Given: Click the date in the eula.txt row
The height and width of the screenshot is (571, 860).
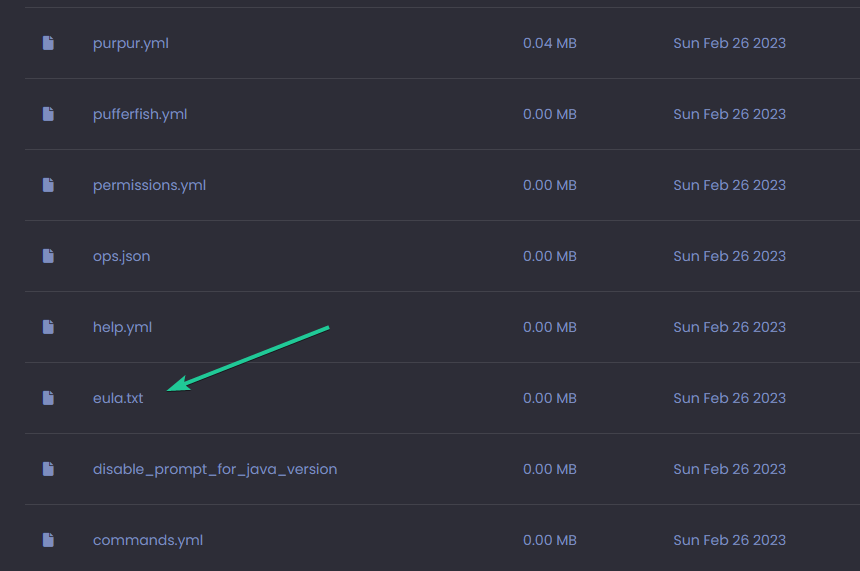Looking at the screenshot, I should point(729,398).
